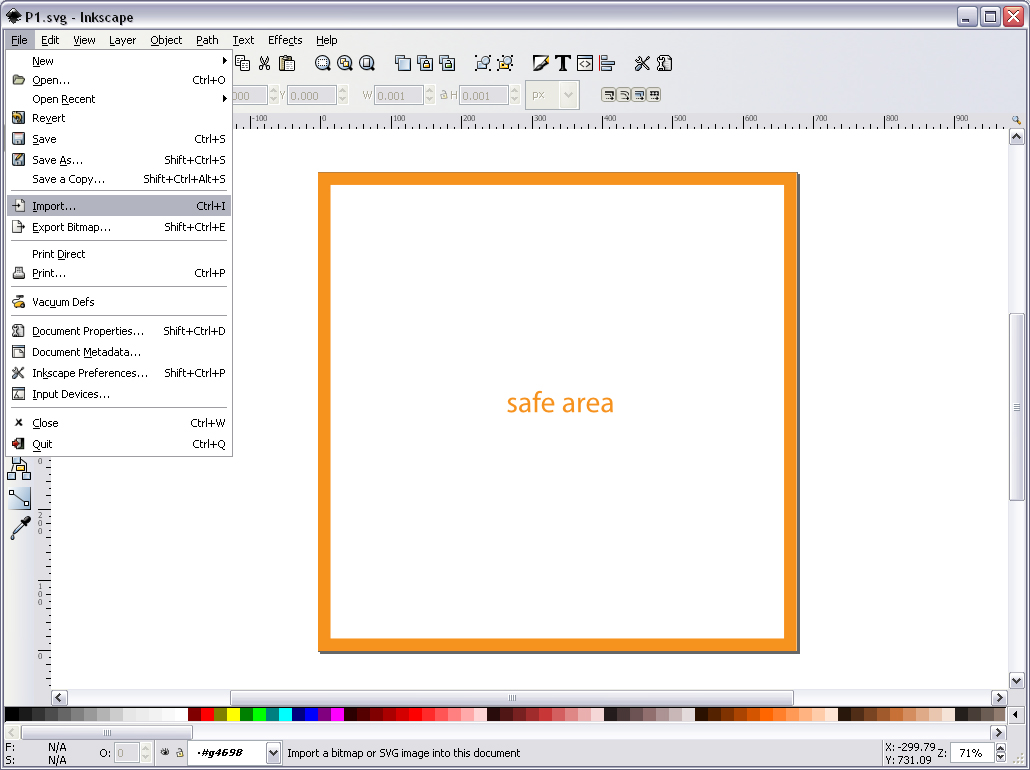The image size is (1030, 770).
Task: Select the Color Picker eyedropper tool
Action: 20,528
